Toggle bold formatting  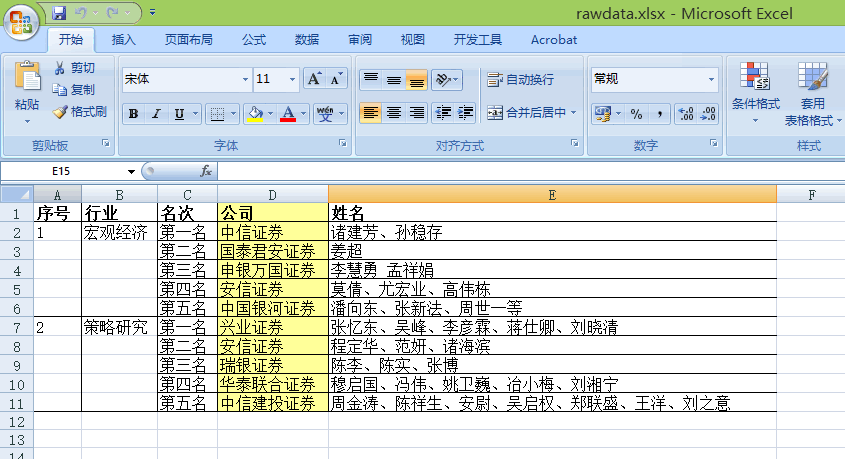point(133,114)
